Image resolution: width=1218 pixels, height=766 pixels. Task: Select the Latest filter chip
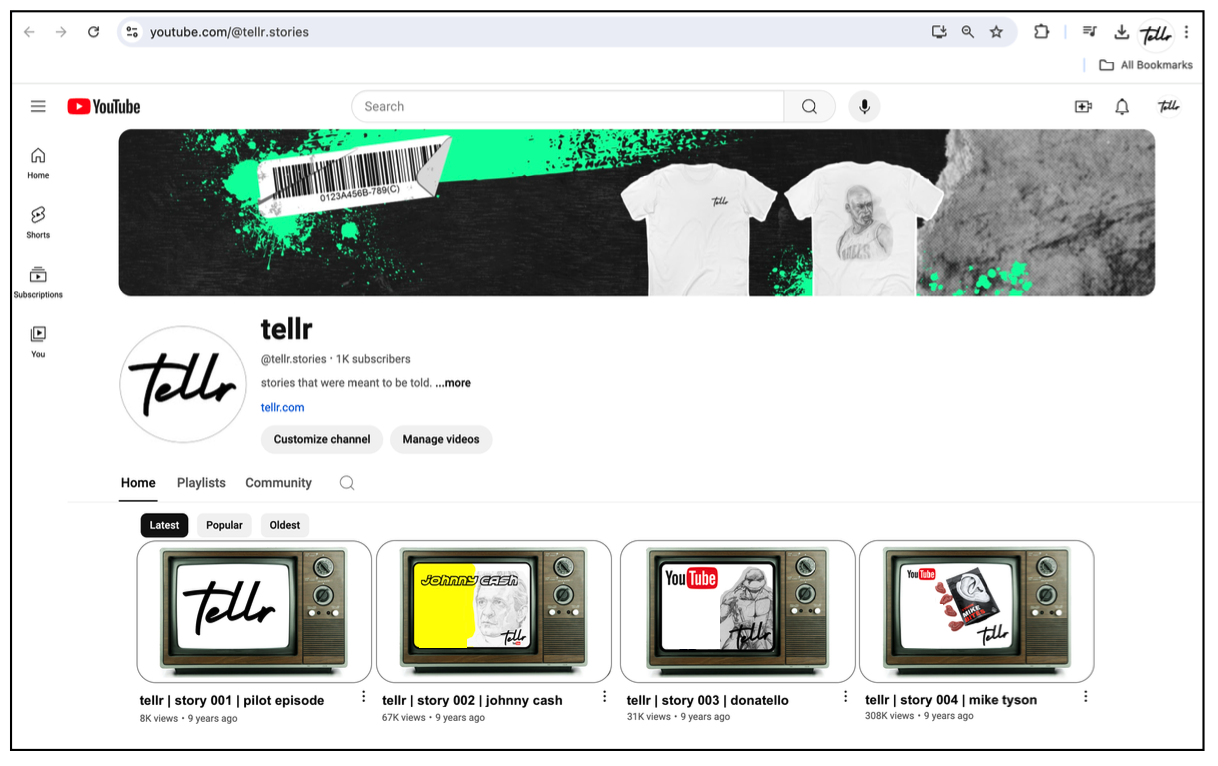pos(164,525)
